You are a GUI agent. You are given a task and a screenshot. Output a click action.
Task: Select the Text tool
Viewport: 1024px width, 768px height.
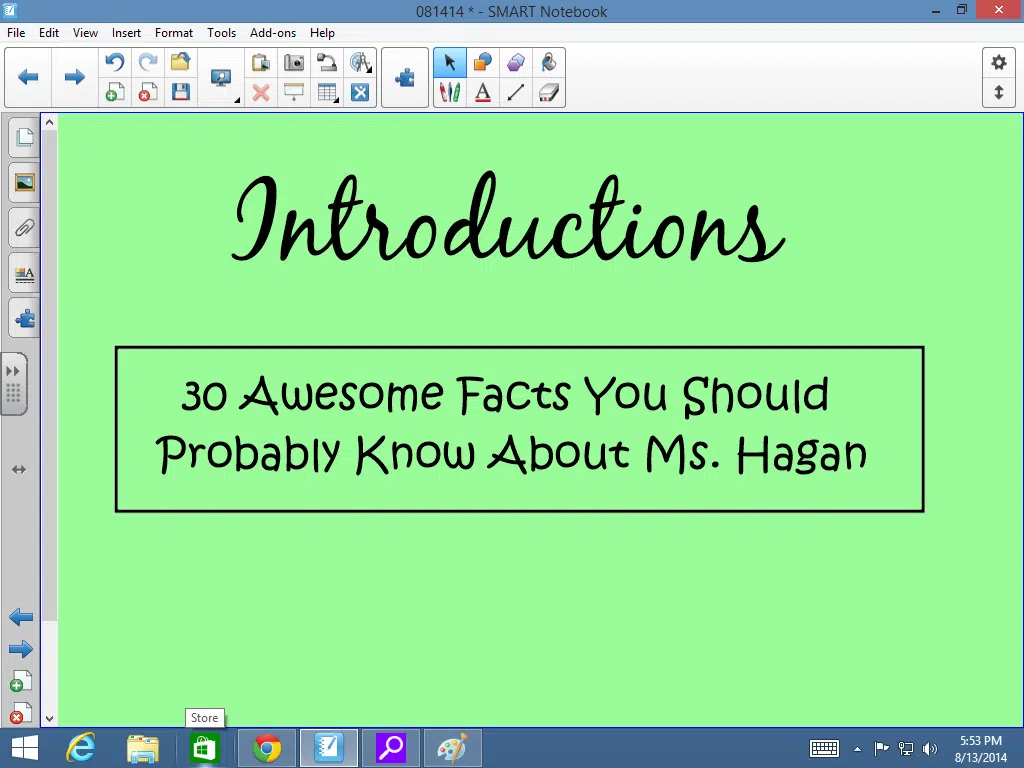coord(483,93)
